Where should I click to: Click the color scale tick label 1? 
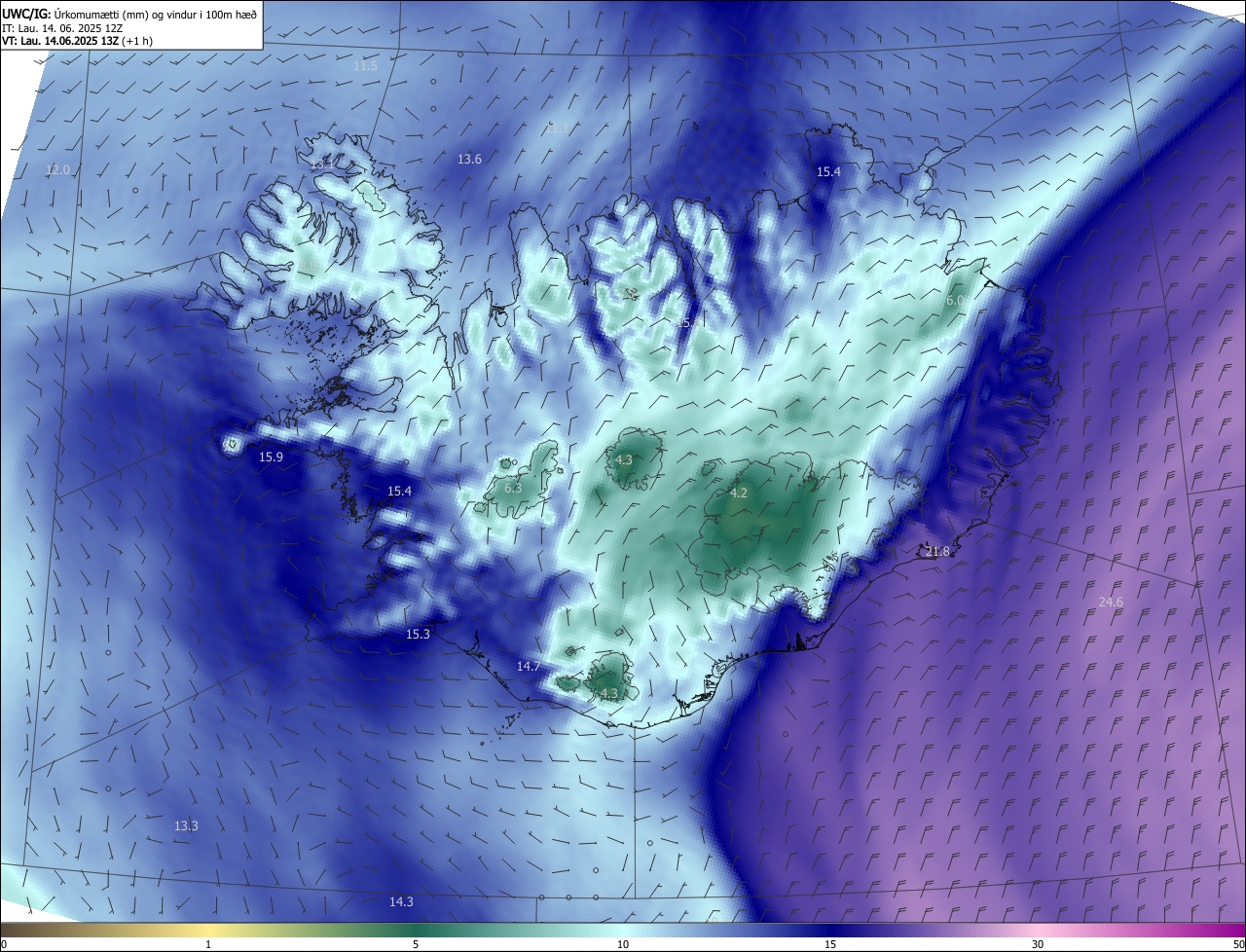pos(208,944)
